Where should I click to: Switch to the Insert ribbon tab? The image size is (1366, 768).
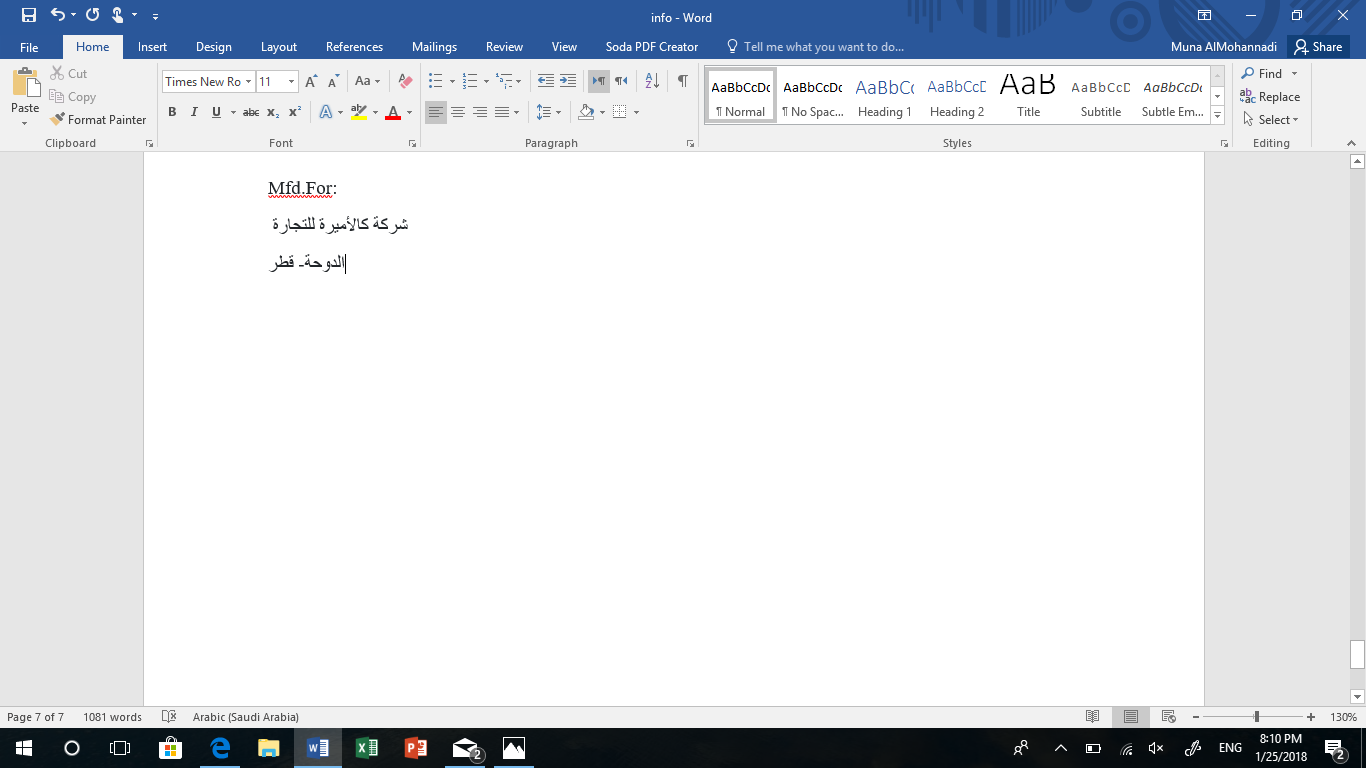pos(152,47)
